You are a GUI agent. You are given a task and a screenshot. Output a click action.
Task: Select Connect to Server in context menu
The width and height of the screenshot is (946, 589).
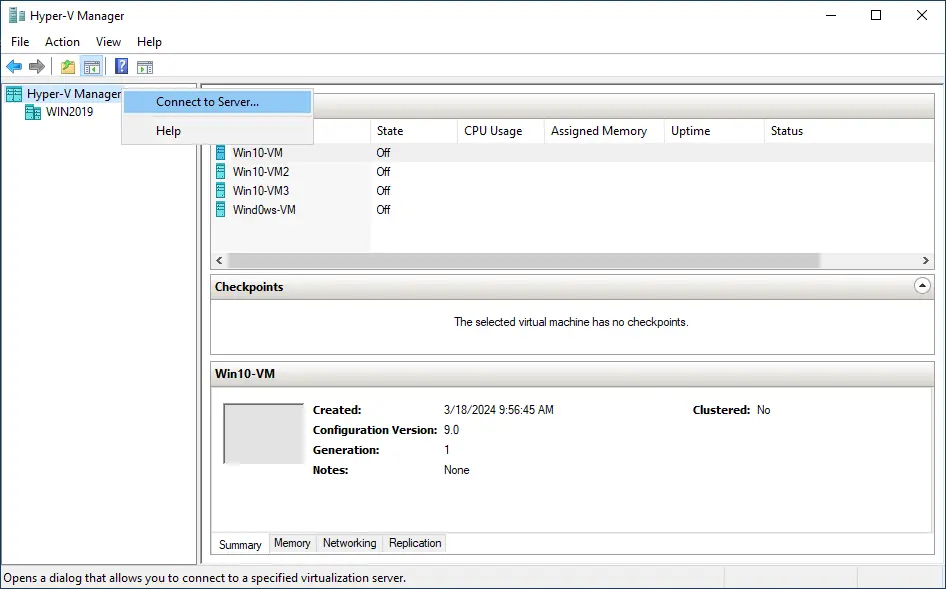click(x=207, y=102)
